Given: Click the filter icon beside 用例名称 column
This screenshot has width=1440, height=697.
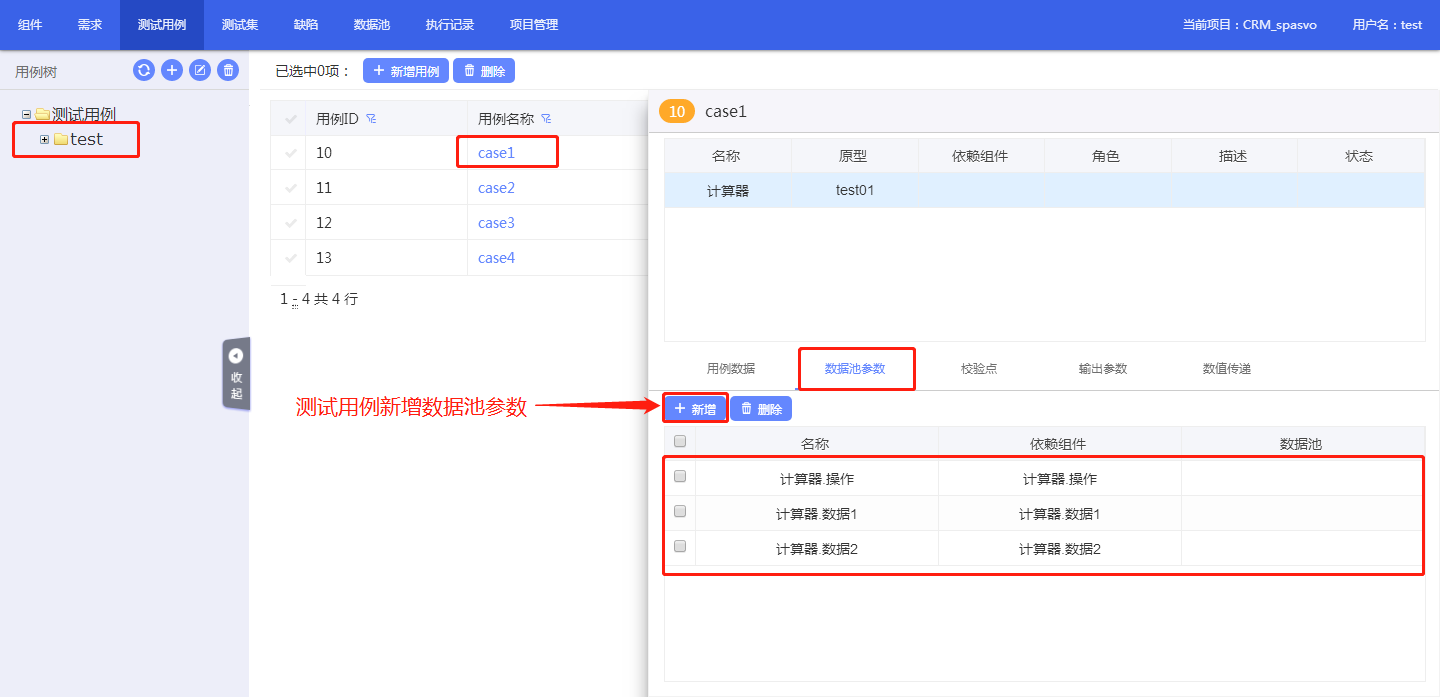Looking at the screenshot, I should [x=546, y=119].
